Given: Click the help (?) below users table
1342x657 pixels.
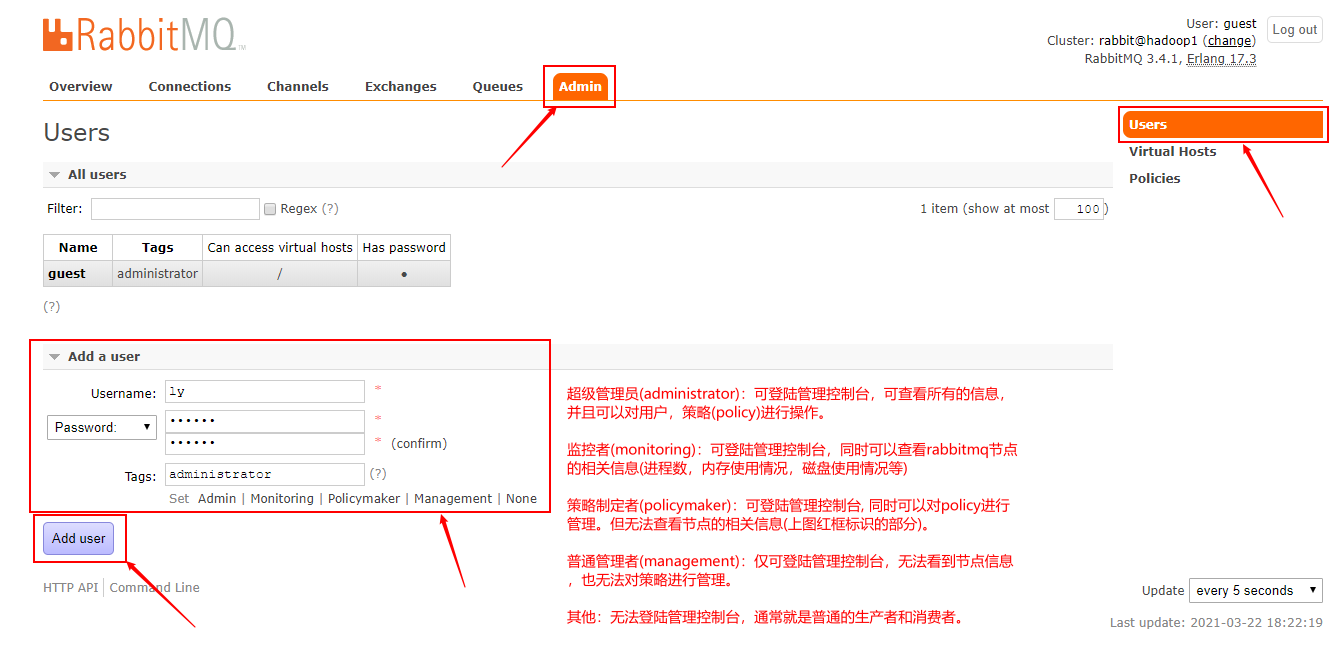Looking at the screenshot, I should pos(52,307).
